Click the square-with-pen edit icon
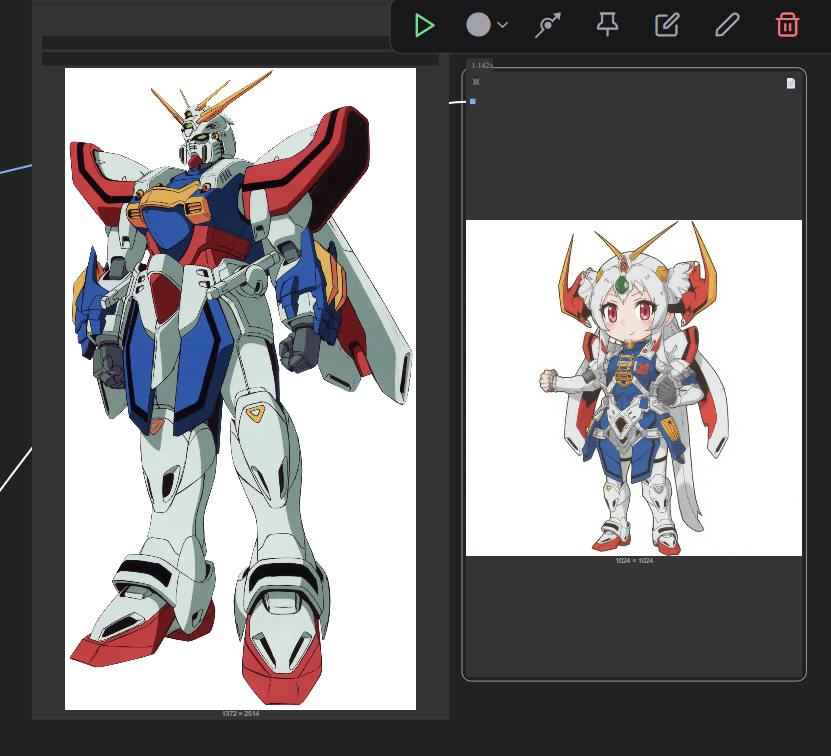 (667, 26)
